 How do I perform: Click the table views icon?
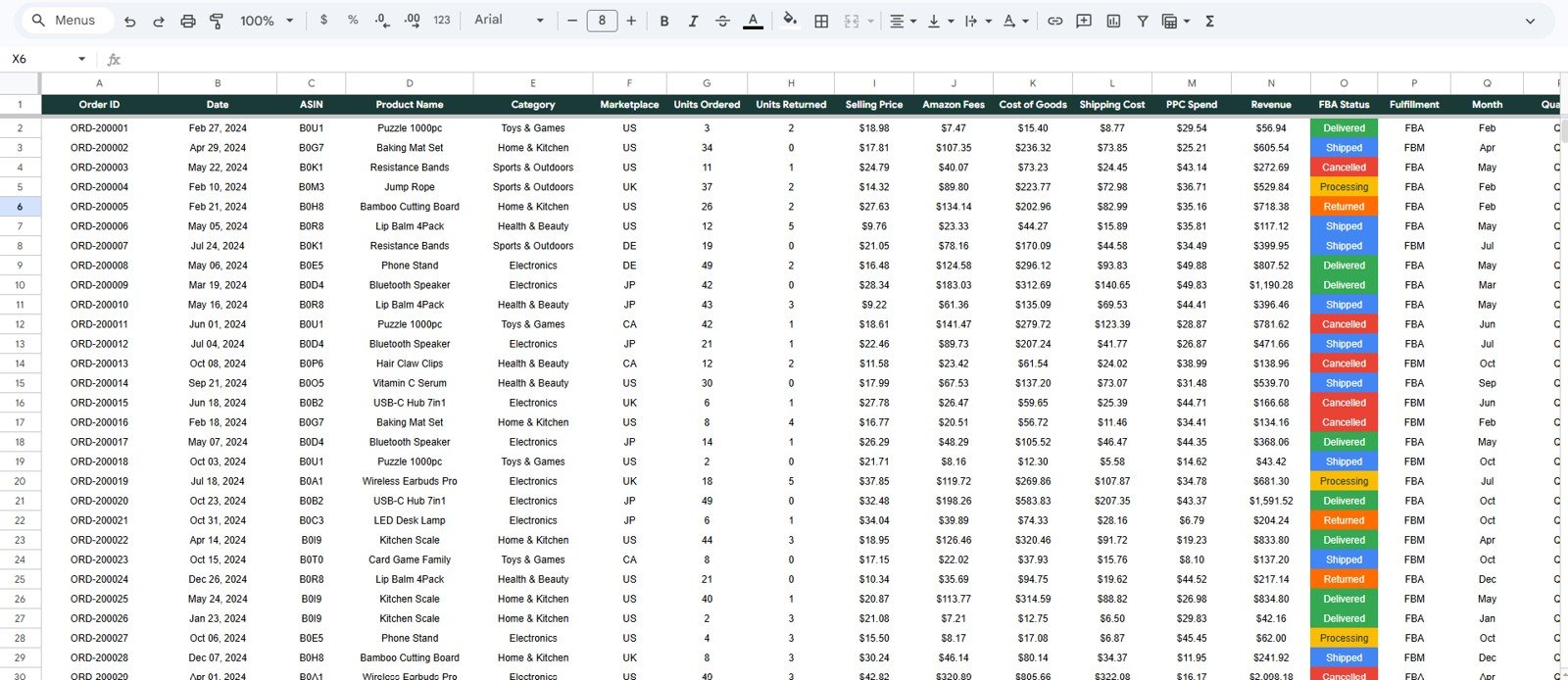coord(1168,21)
